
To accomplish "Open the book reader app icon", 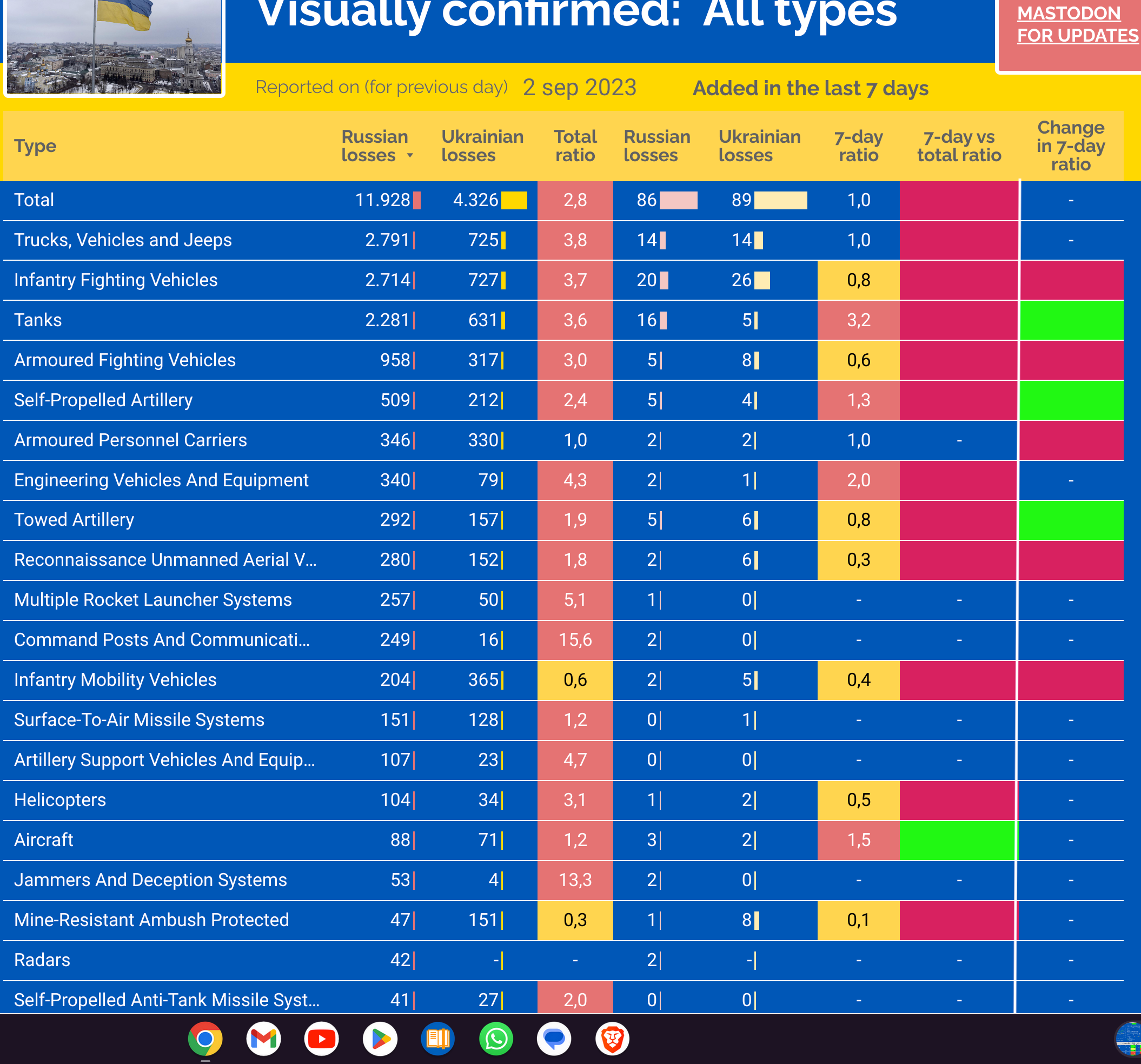I will tap(438, 1038).
